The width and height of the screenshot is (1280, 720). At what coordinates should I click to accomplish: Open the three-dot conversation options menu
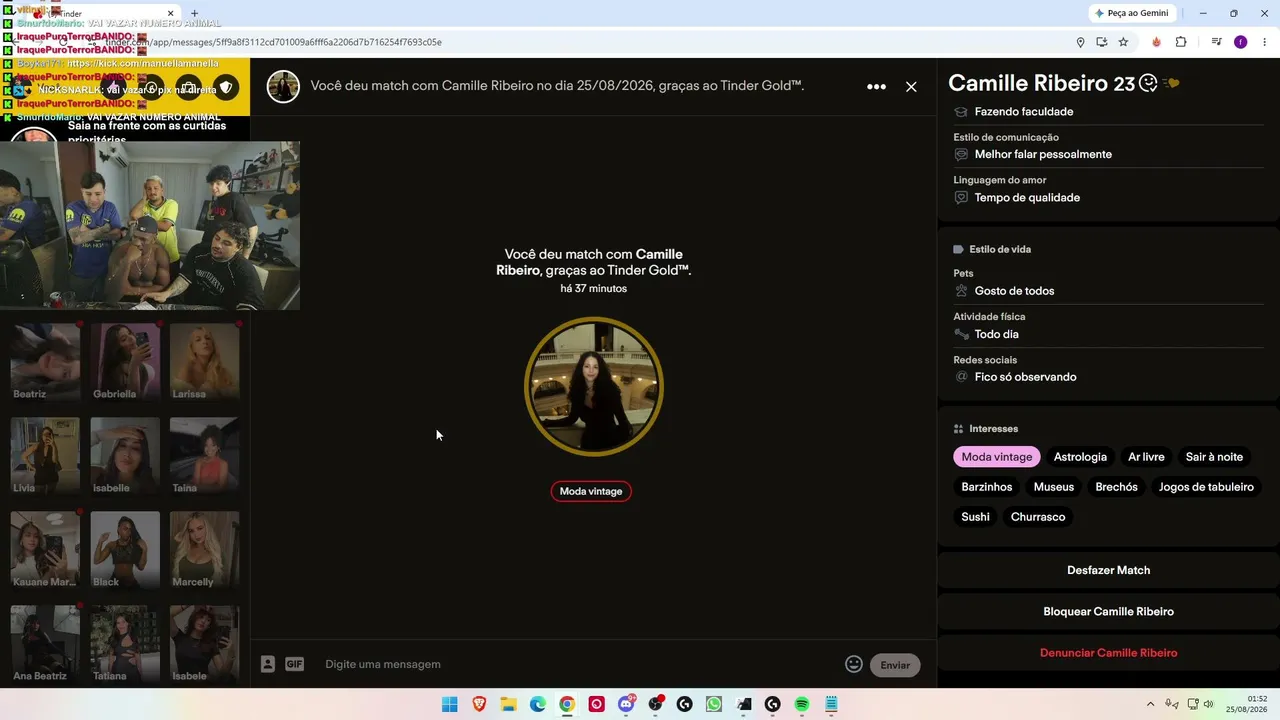pos(876,87)
